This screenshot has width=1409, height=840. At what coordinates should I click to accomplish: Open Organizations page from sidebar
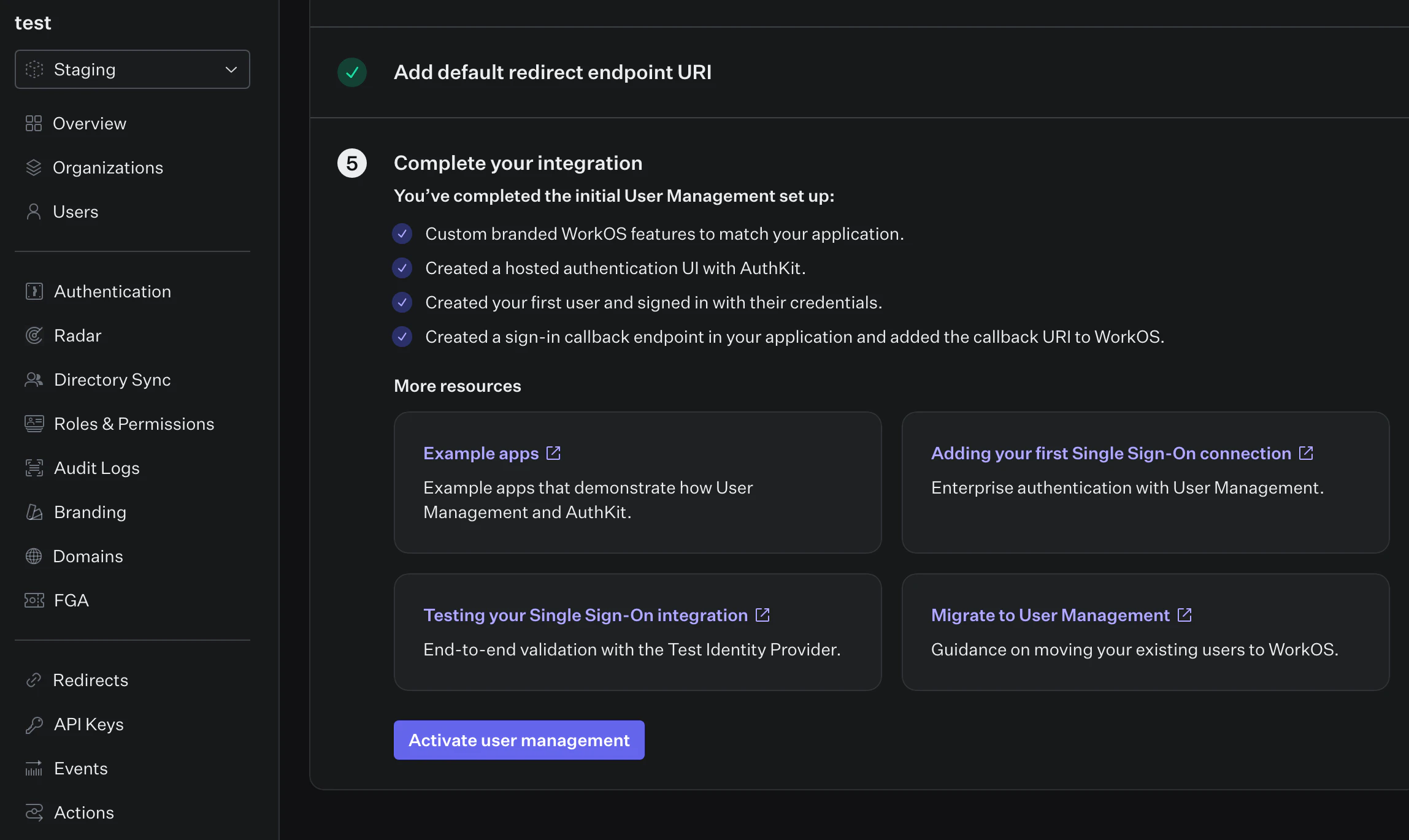pyautogui.click(x=108, y=167)
